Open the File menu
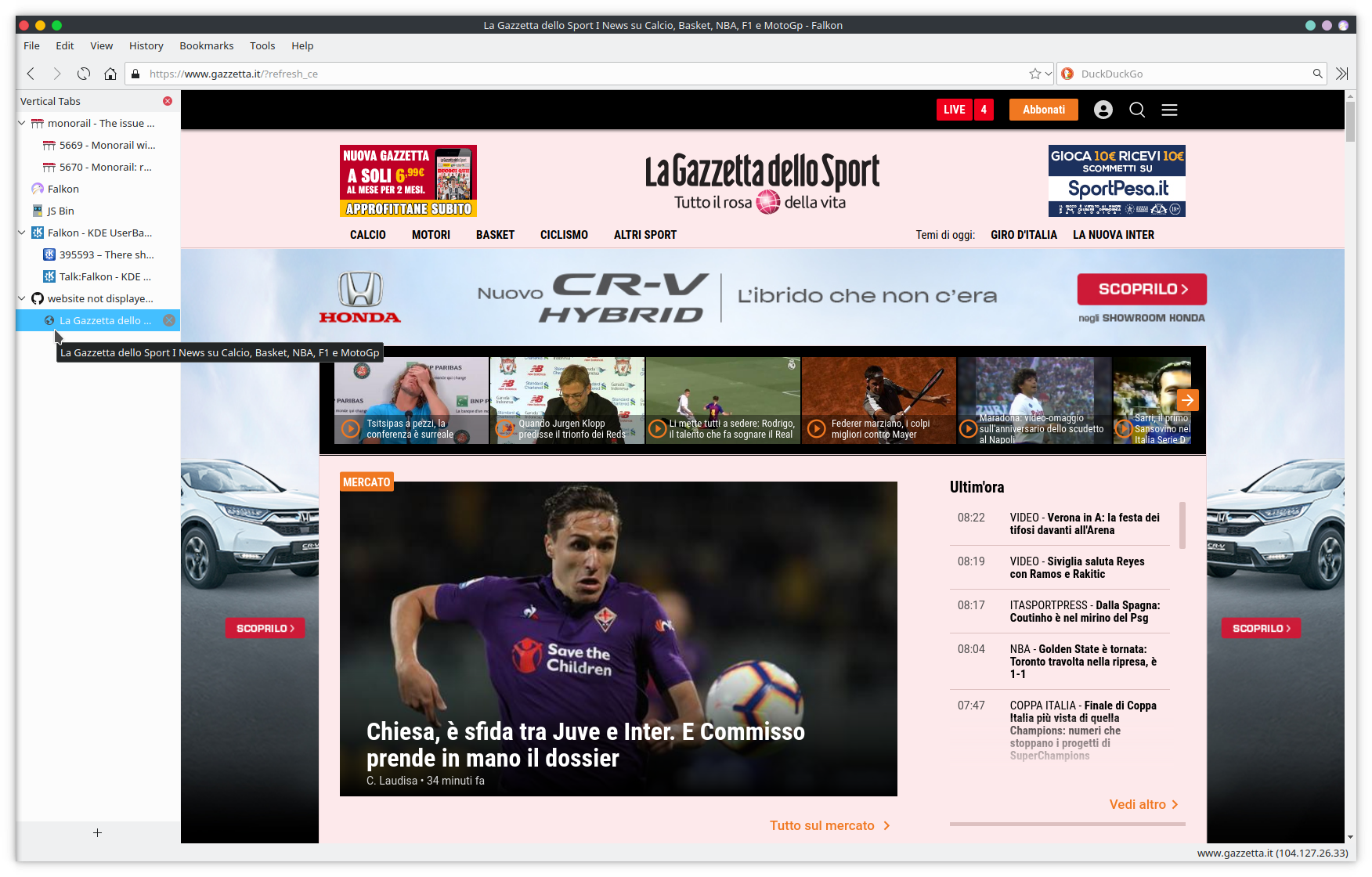This screenshot has height=877, width=1372. click(31, 45)
